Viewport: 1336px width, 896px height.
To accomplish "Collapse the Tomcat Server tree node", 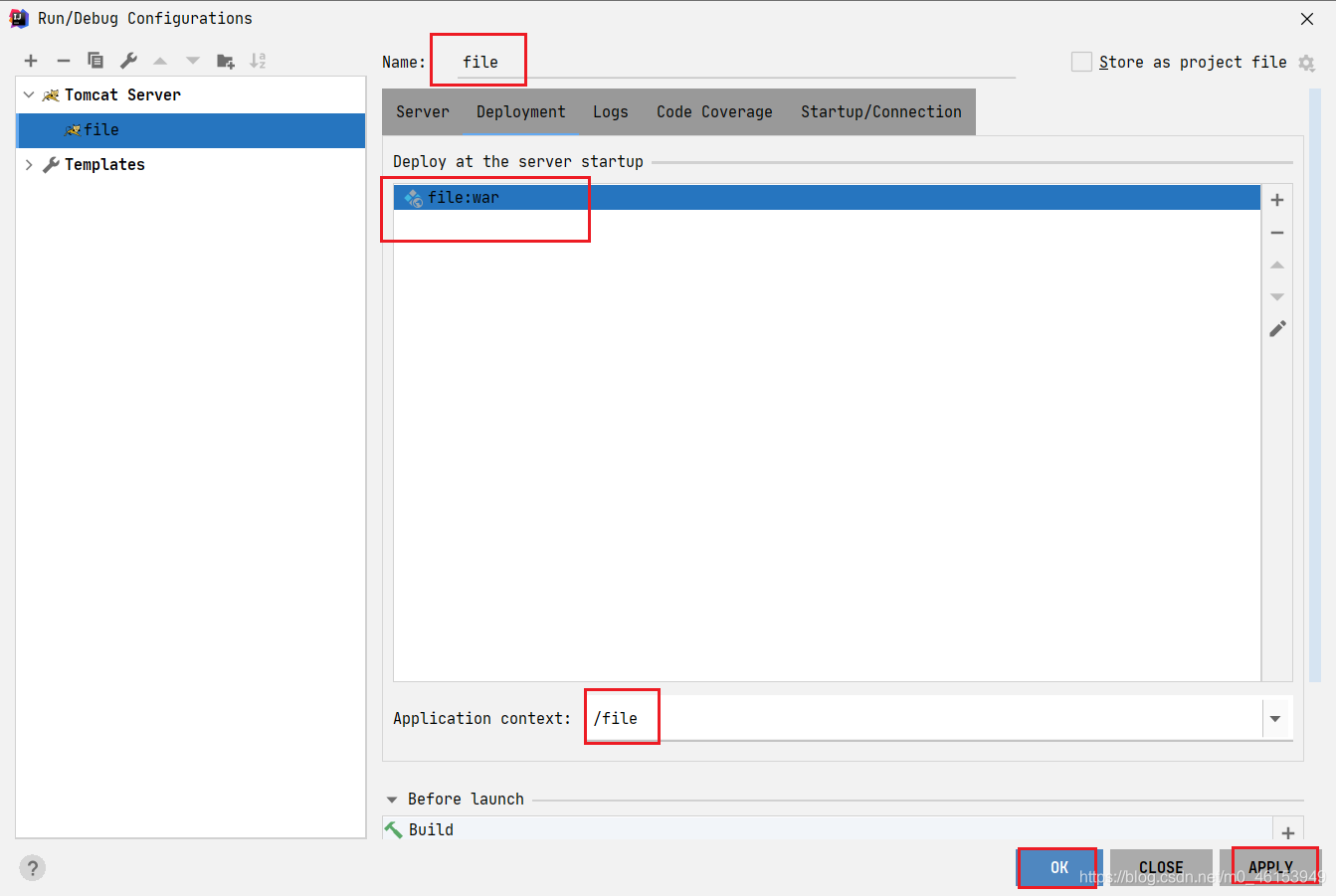I will [29, 95].
